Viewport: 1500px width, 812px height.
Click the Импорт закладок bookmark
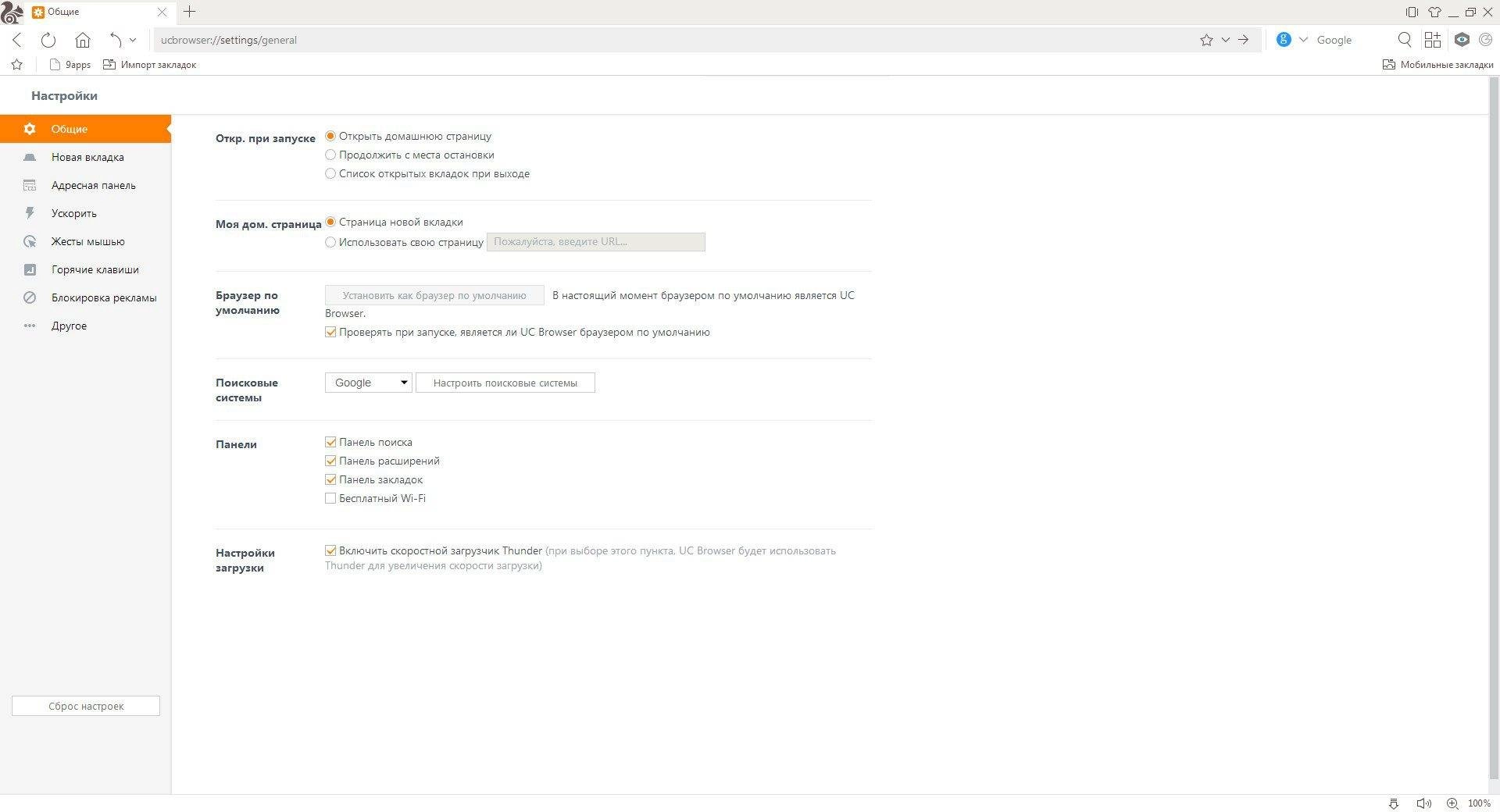149,65
